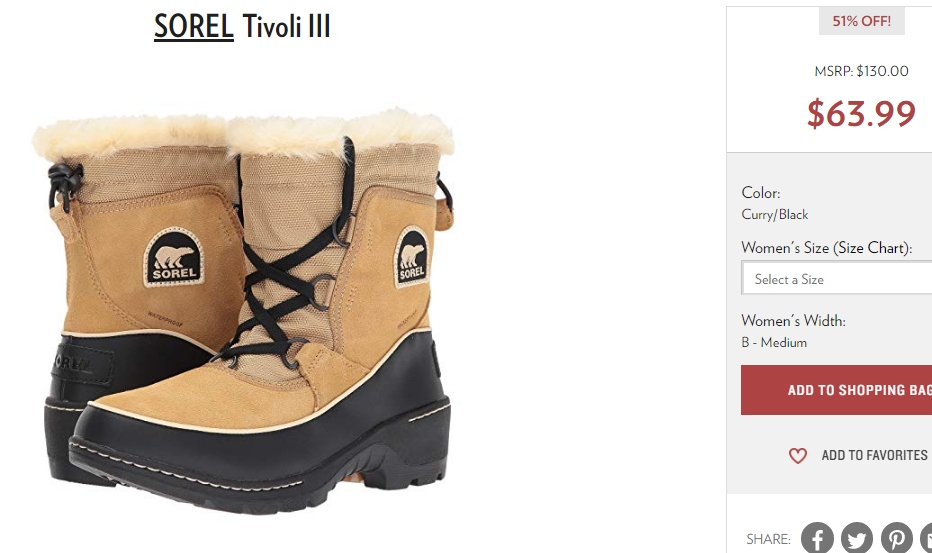The height and width of the screenshot is (553, 932).
Task: Click the Women's Width label
Action: coord(794,321)
